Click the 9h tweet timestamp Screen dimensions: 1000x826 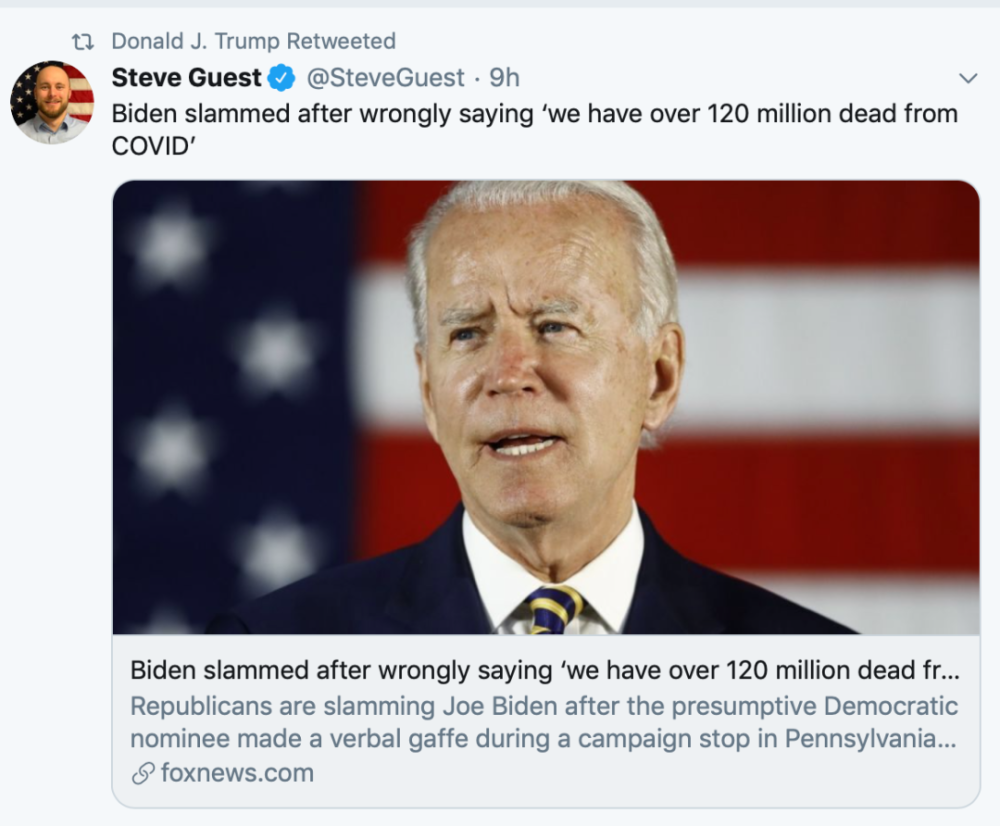tap(504, 78)
